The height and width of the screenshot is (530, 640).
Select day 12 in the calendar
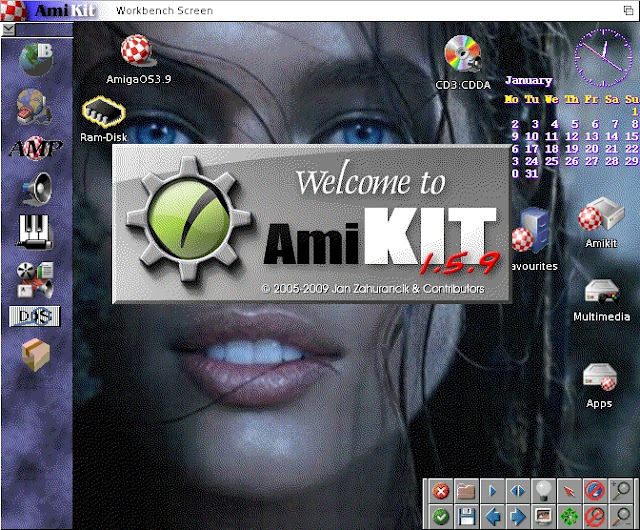pos(572,136)
